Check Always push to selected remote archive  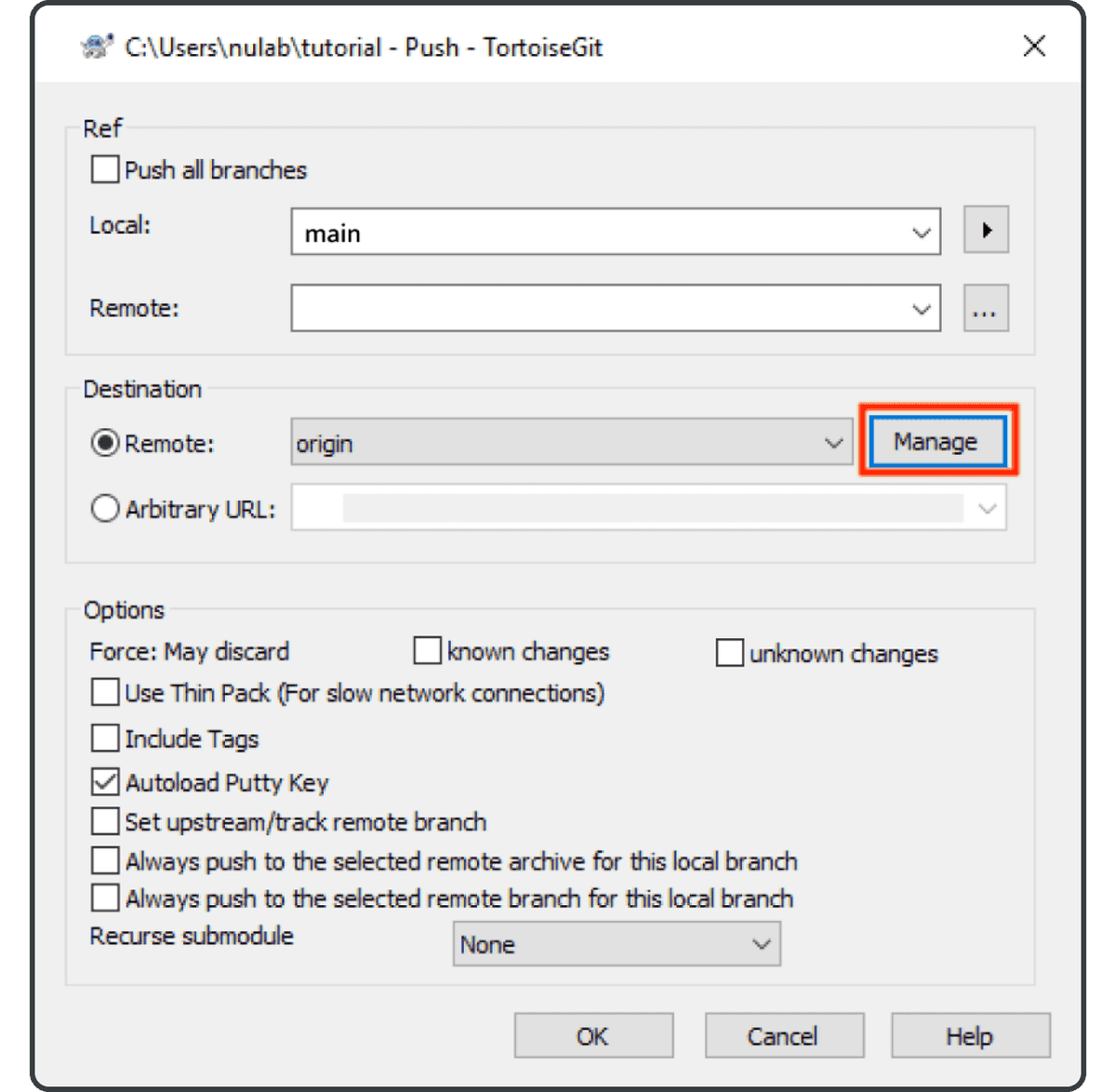point(105,861)
